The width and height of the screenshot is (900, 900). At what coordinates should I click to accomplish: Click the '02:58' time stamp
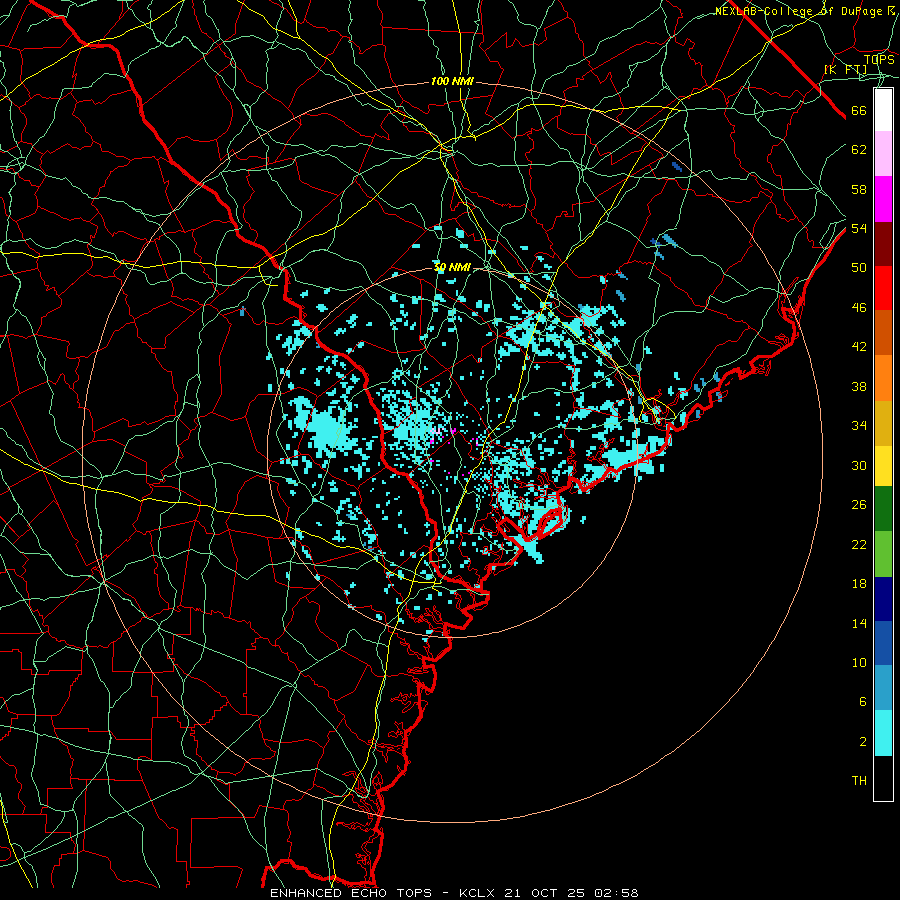616,893
